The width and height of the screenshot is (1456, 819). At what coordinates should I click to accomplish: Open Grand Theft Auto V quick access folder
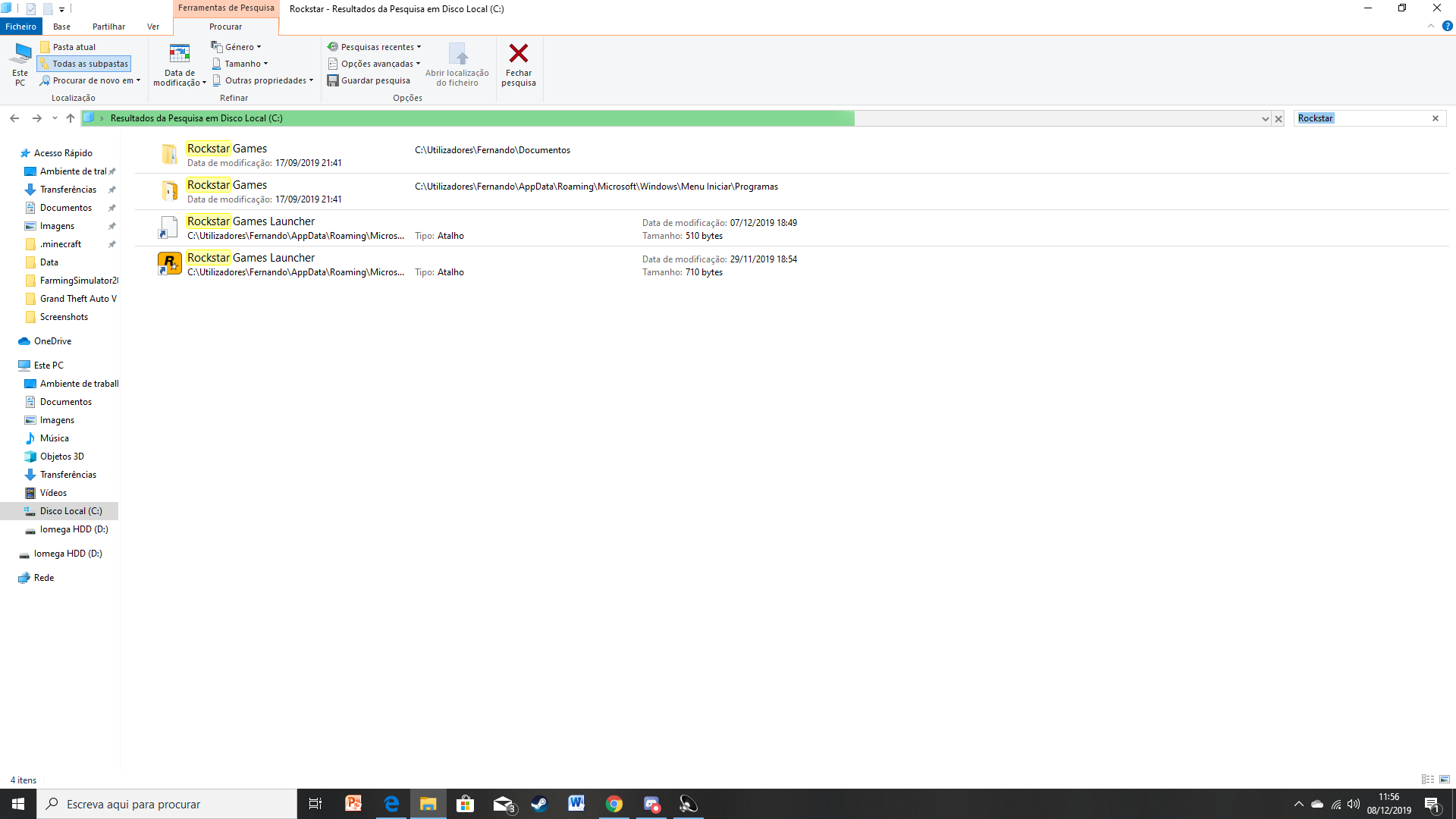tap(78, 299)
